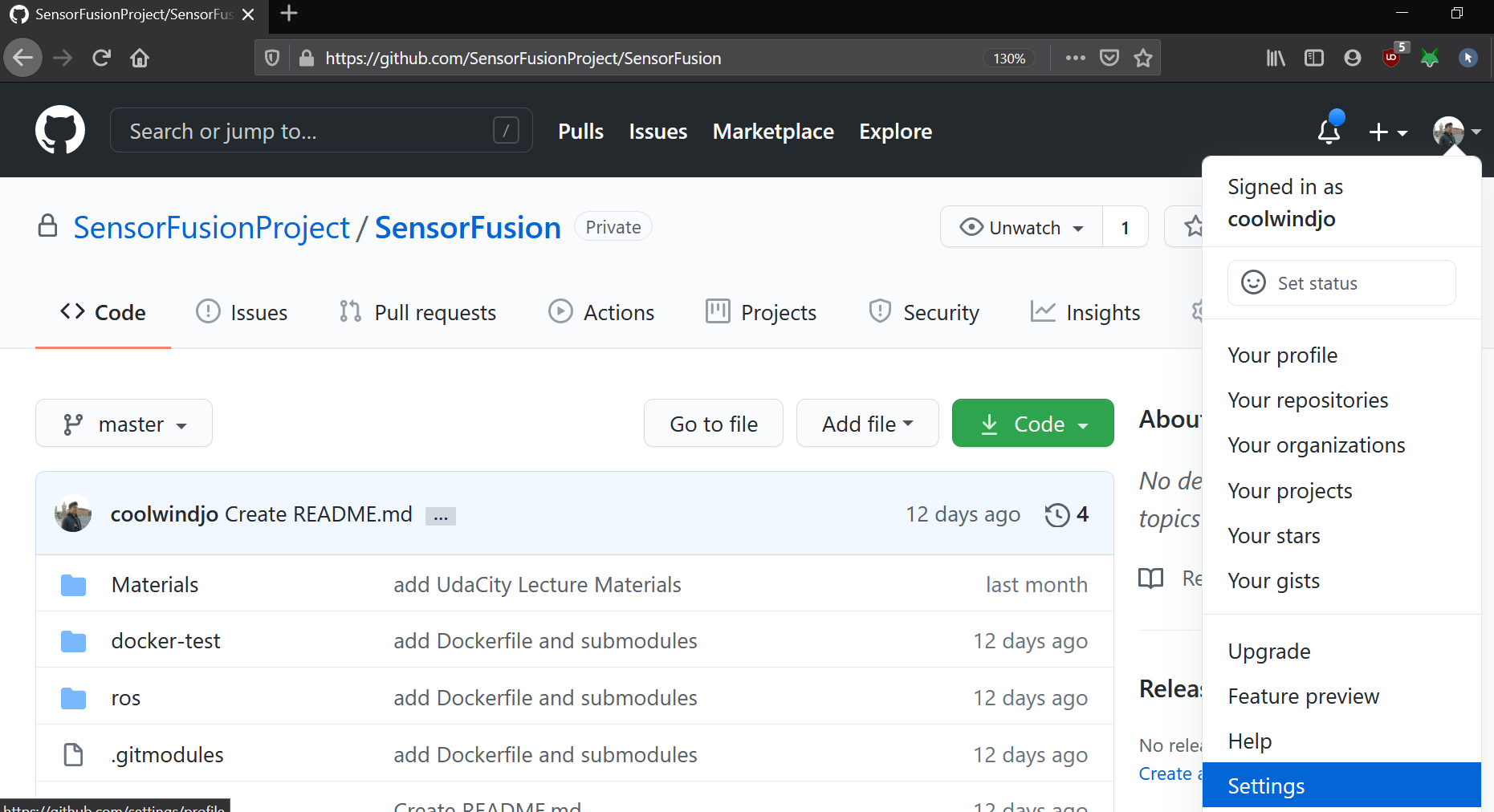Open Pulls in GitHub header

click(x=581, y=132)
